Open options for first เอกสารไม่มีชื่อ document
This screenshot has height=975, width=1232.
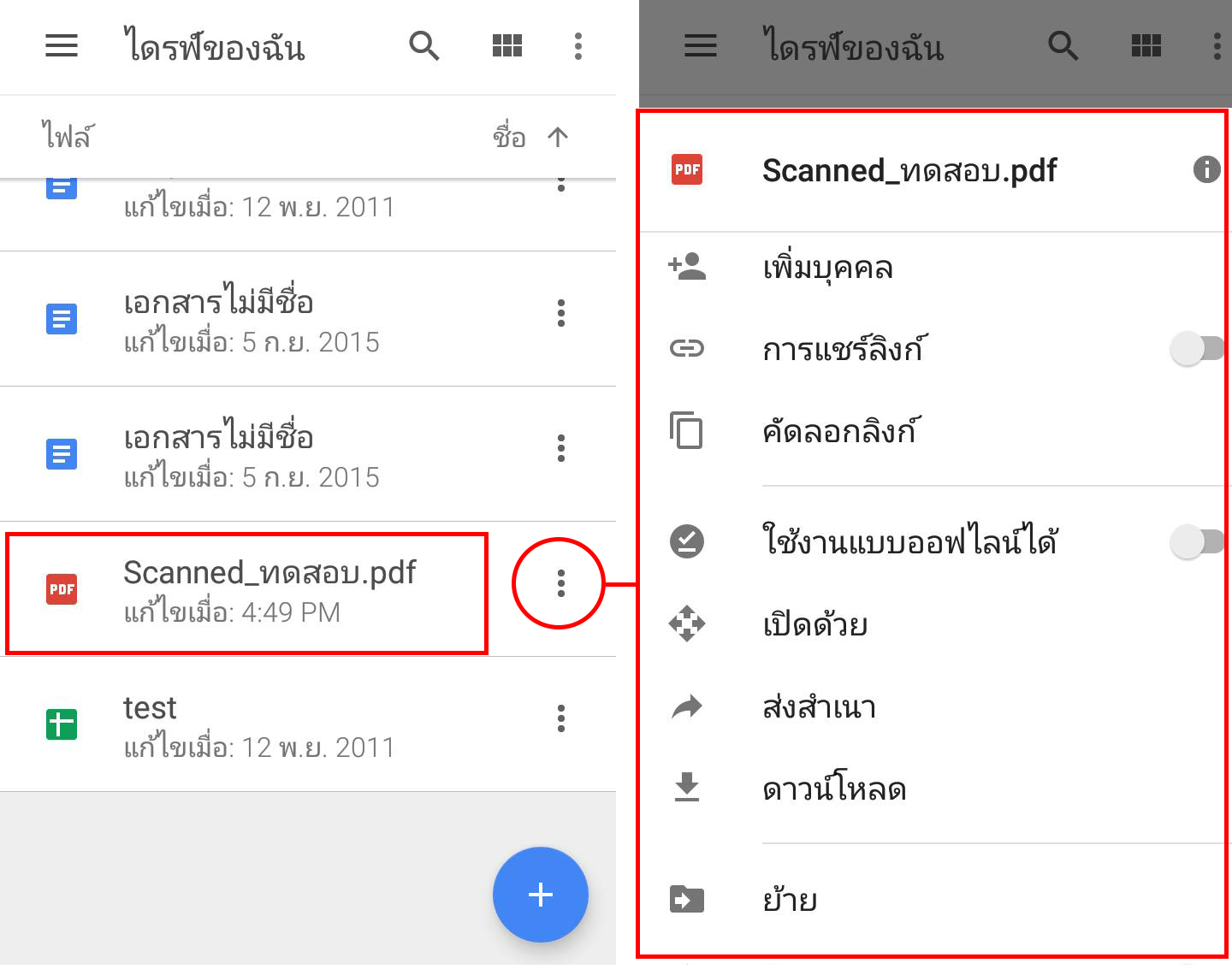coord(561,313)
